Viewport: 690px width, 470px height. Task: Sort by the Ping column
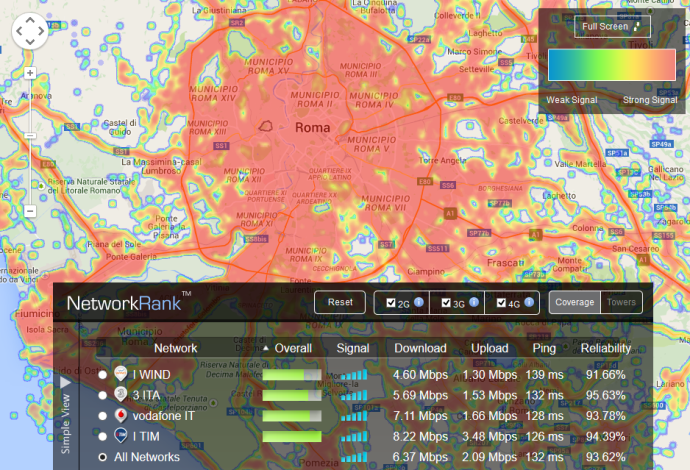[544, 348]
